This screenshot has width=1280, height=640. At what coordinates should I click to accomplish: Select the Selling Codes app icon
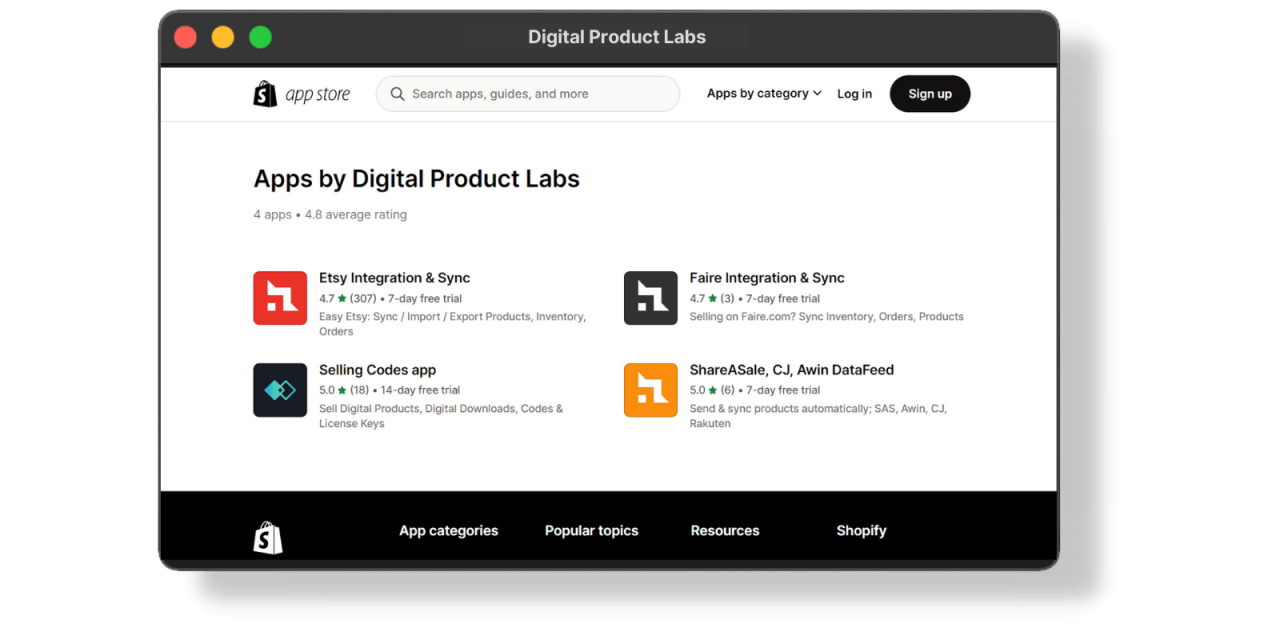click(280, 390)
